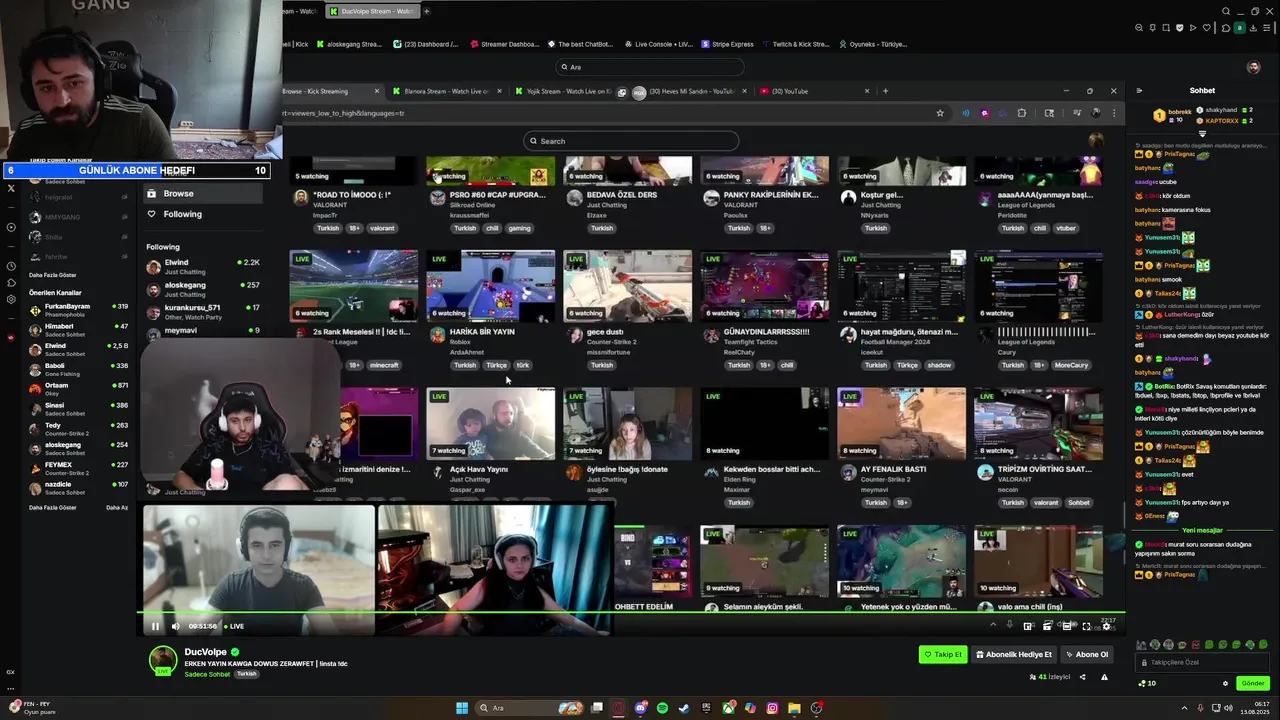Open a new outer browser tab
This screenshot has height=720, width=1280.
click(x=426, y=11)
